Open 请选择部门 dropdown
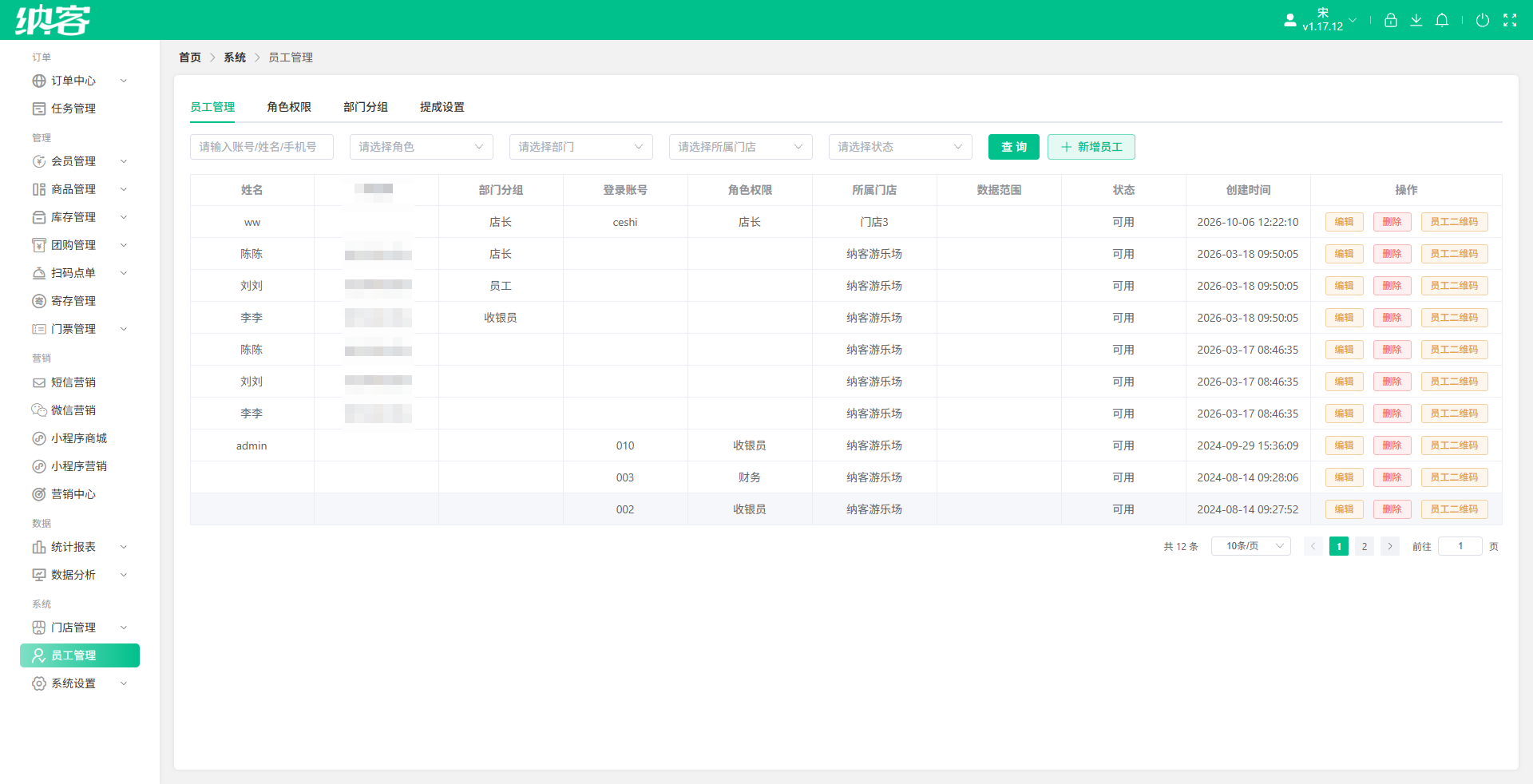 [581, 147]
